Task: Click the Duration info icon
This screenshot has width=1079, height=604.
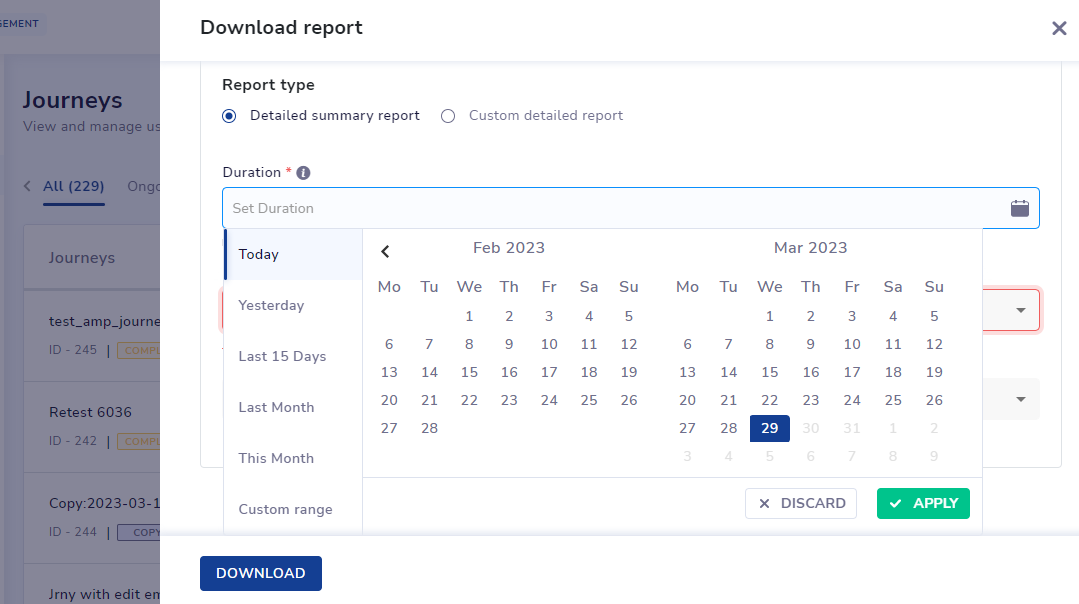Action: click(x=303, y=173)
